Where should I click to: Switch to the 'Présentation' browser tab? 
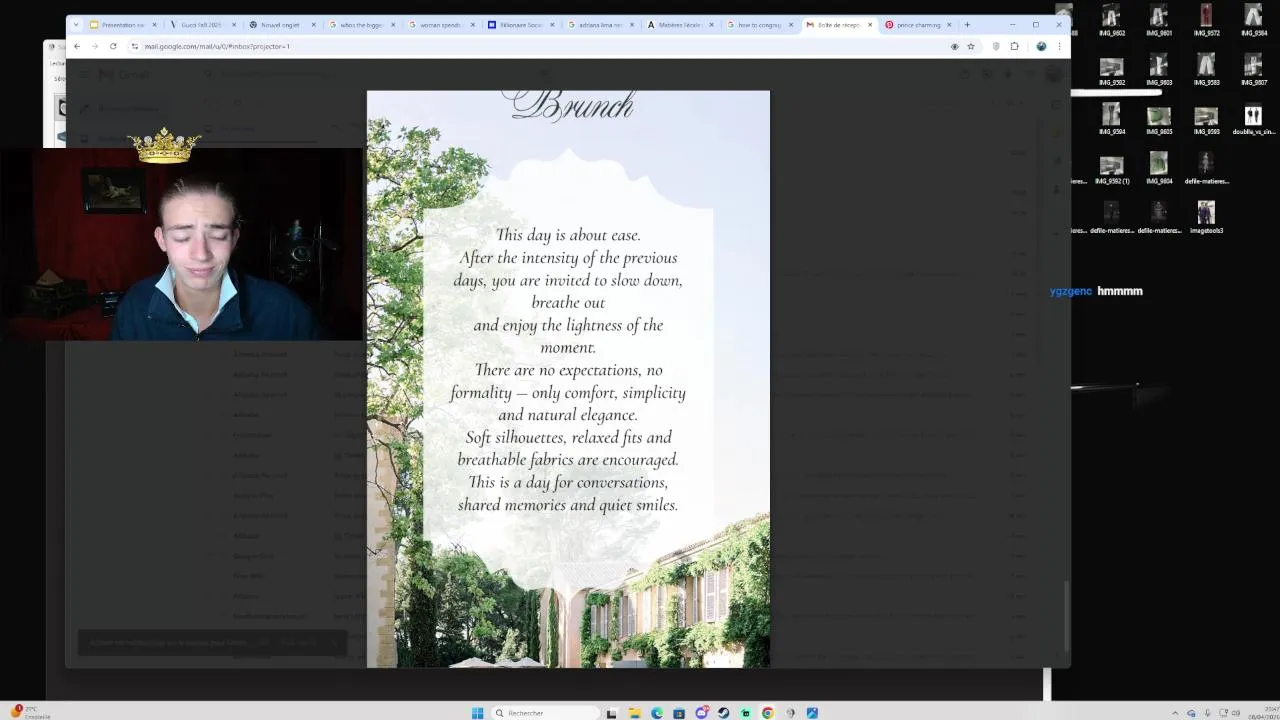(x=122, y=25)
